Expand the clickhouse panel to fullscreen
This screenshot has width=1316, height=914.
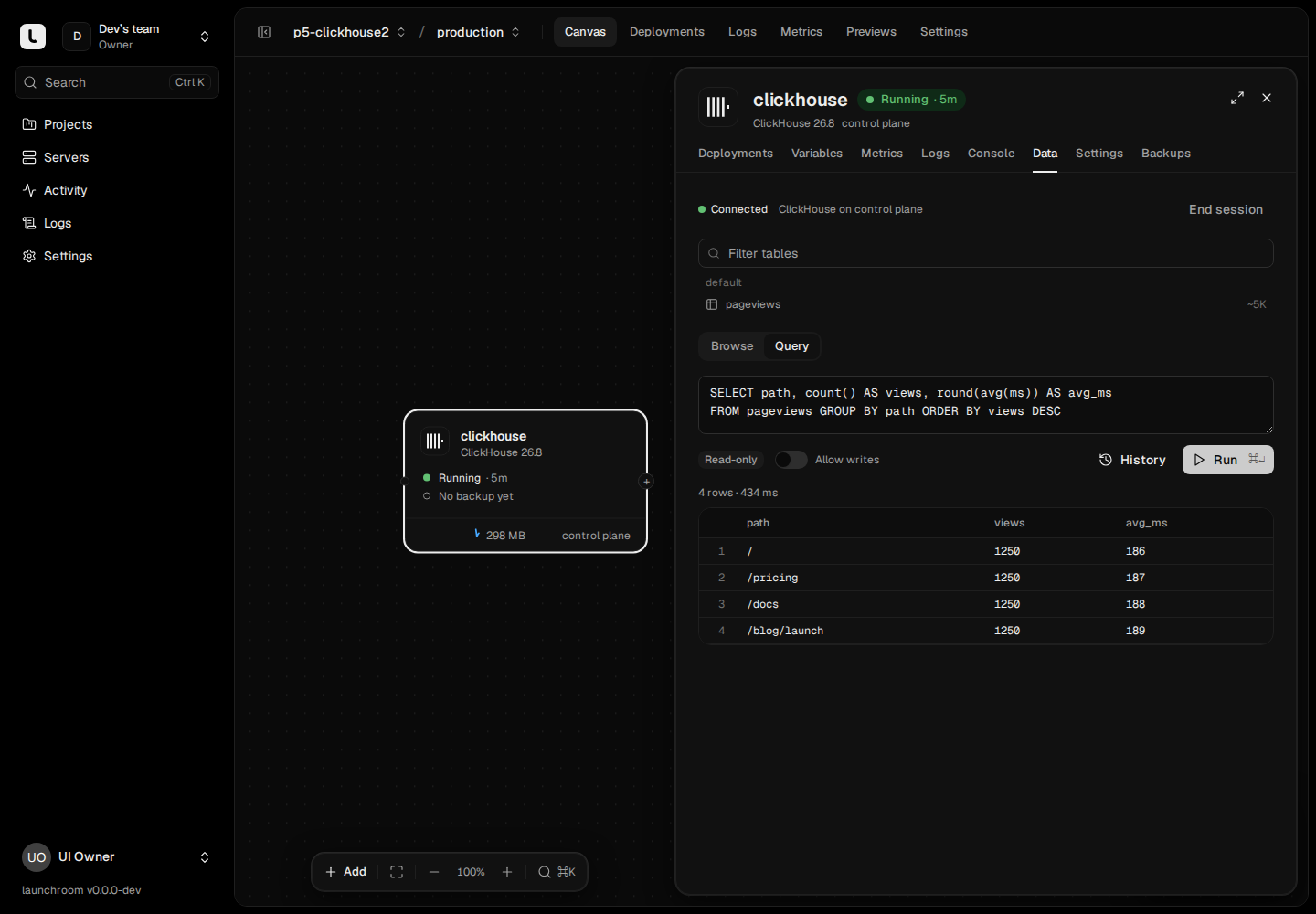[1237, 98]
